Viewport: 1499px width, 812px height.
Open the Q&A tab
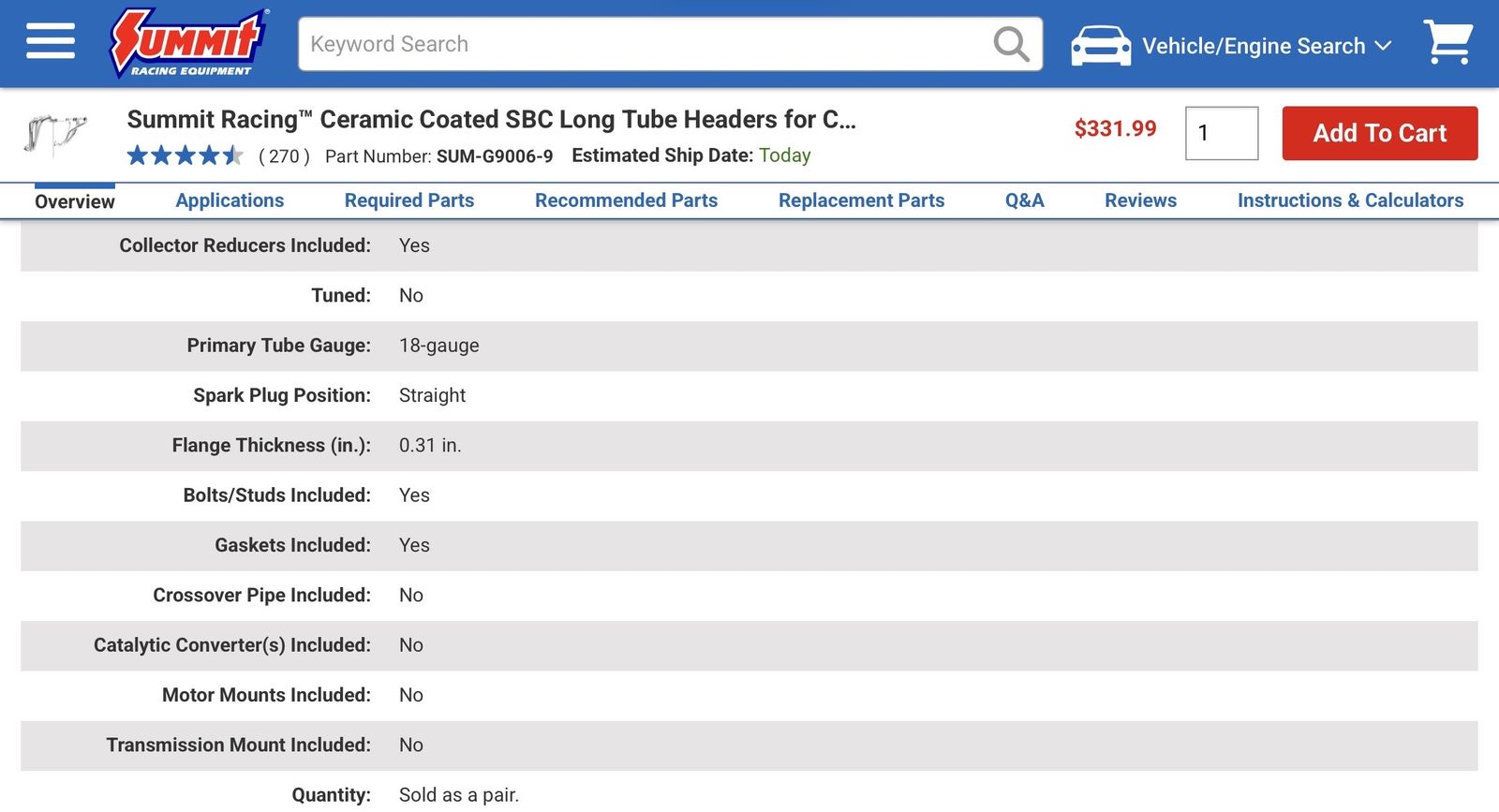(x=1024, y=200)
